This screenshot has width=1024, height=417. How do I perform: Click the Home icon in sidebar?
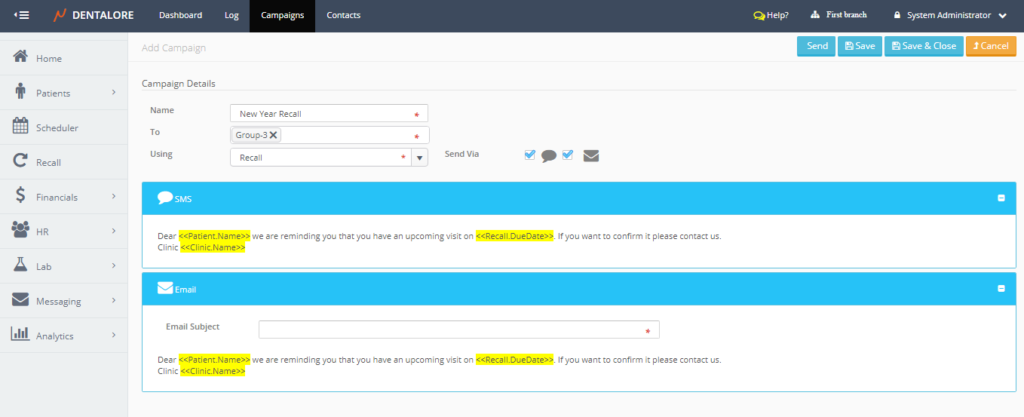click(x=19, y=58)
